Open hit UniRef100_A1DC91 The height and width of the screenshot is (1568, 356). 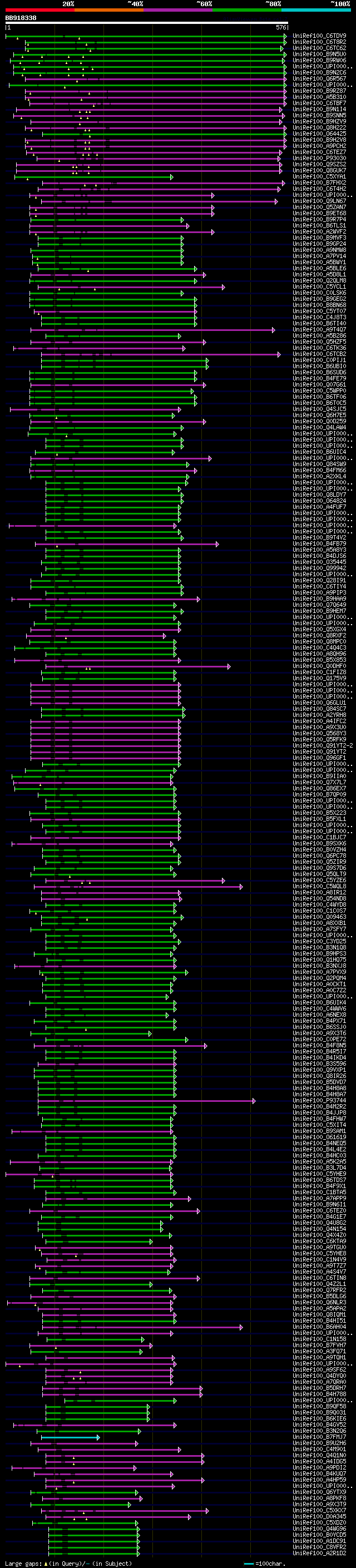pyautogui.click(x=319, y=1541)
